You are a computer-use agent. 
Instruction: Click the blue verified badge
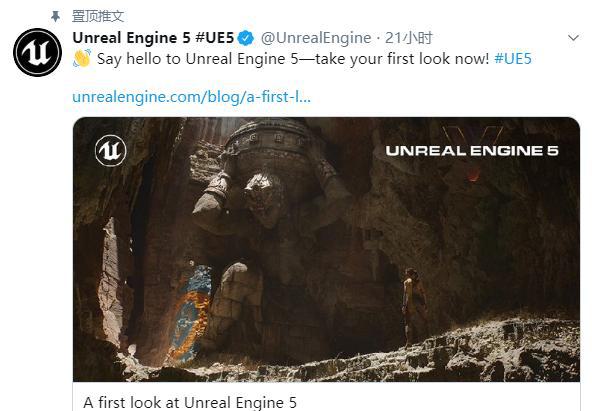(247, 38)
